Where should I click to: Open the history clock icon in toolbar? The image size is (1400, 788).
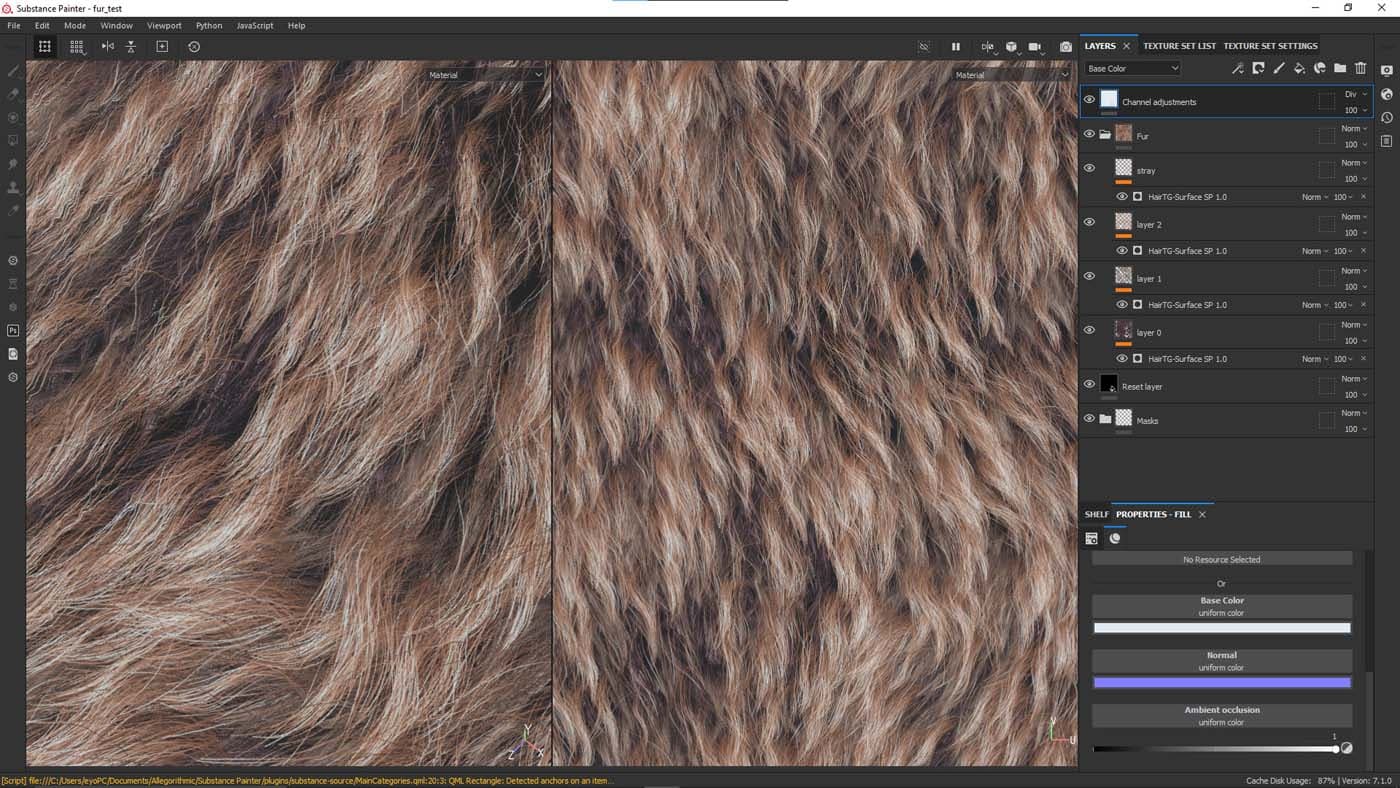tap(194, 46)
